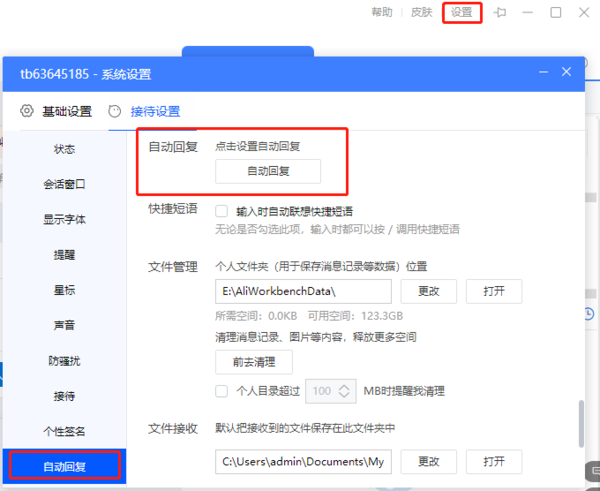
Task: Open 帮助 in the top bar
Action: pyautogui.click(x=382, y=12)
